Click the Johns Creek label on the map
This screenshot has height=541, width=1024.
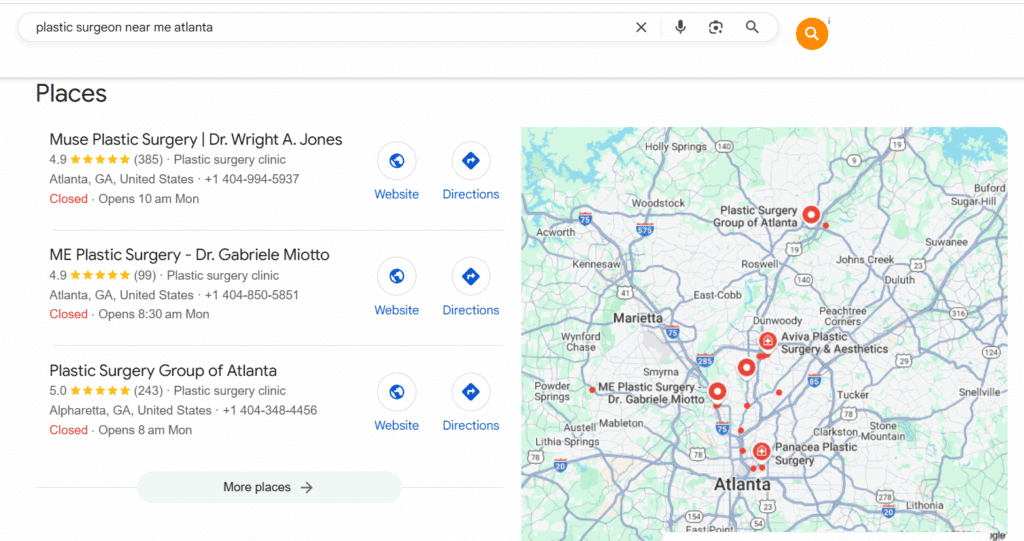pyautogui.click(x=865, y=259)
